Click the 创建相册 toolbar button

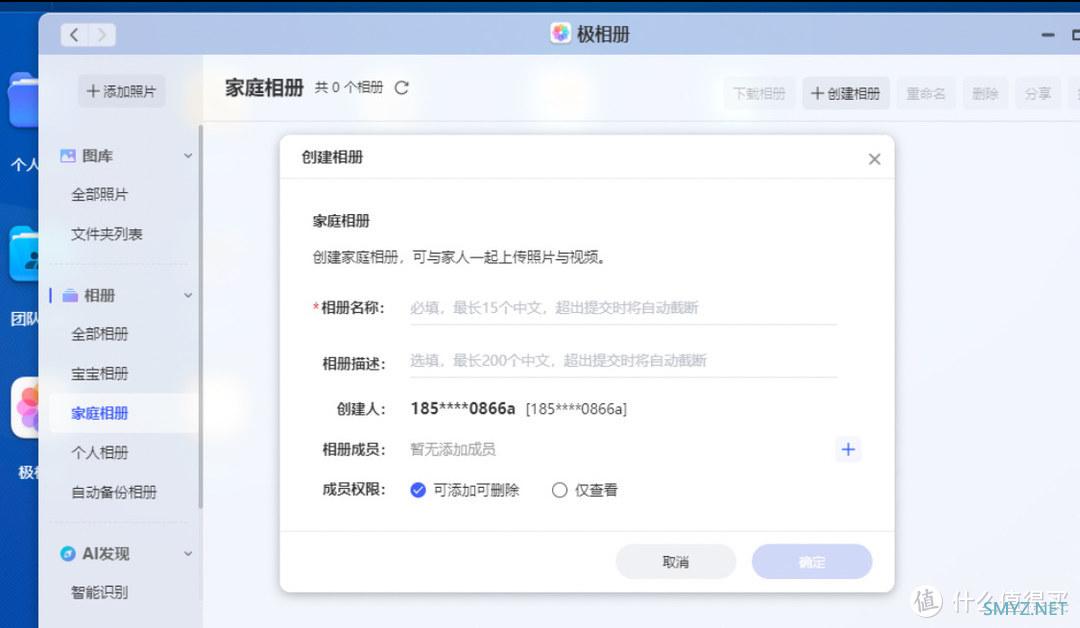point(846,93)
